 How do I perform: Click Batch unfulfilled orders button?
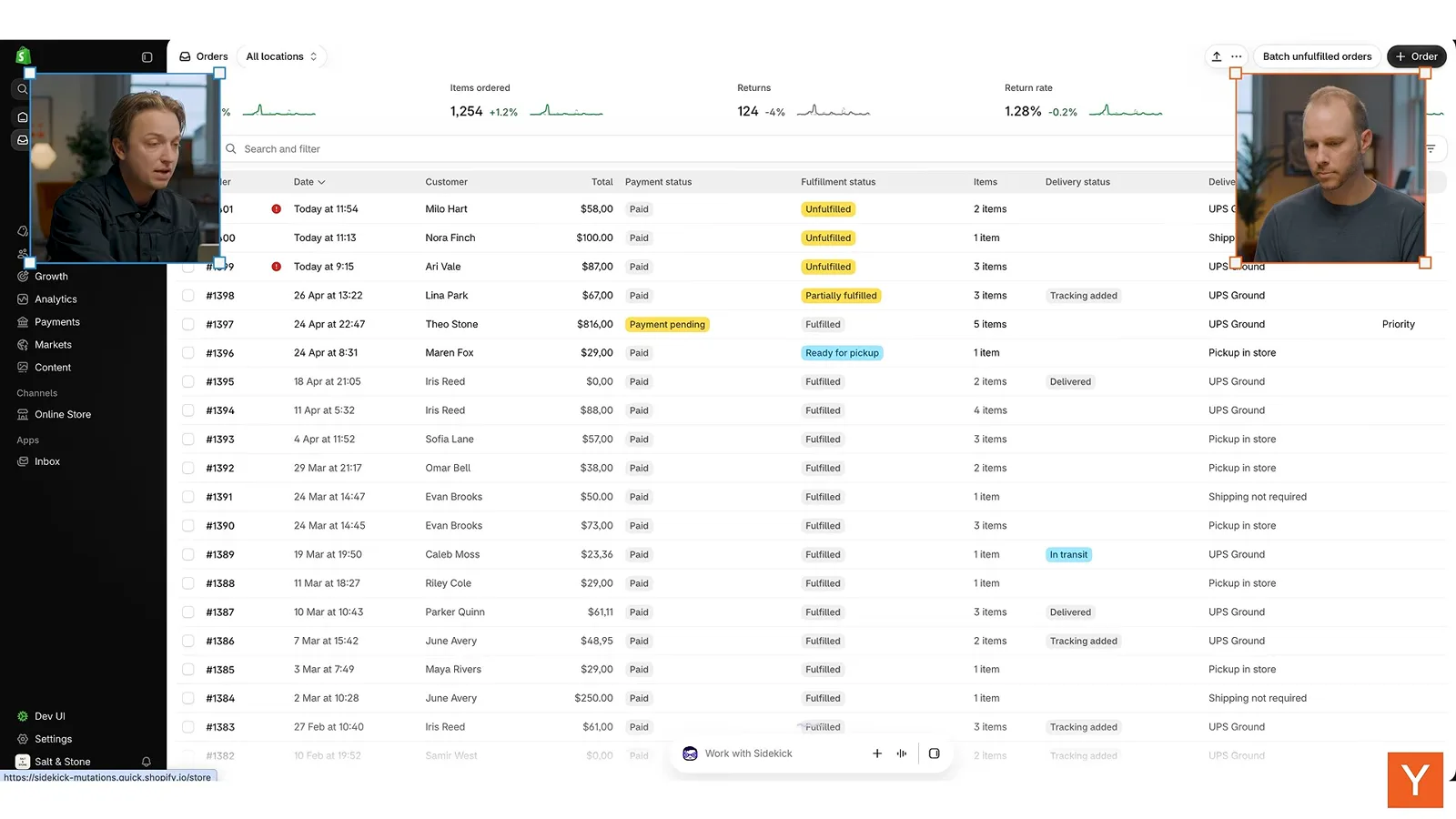tap(1317, 56)
